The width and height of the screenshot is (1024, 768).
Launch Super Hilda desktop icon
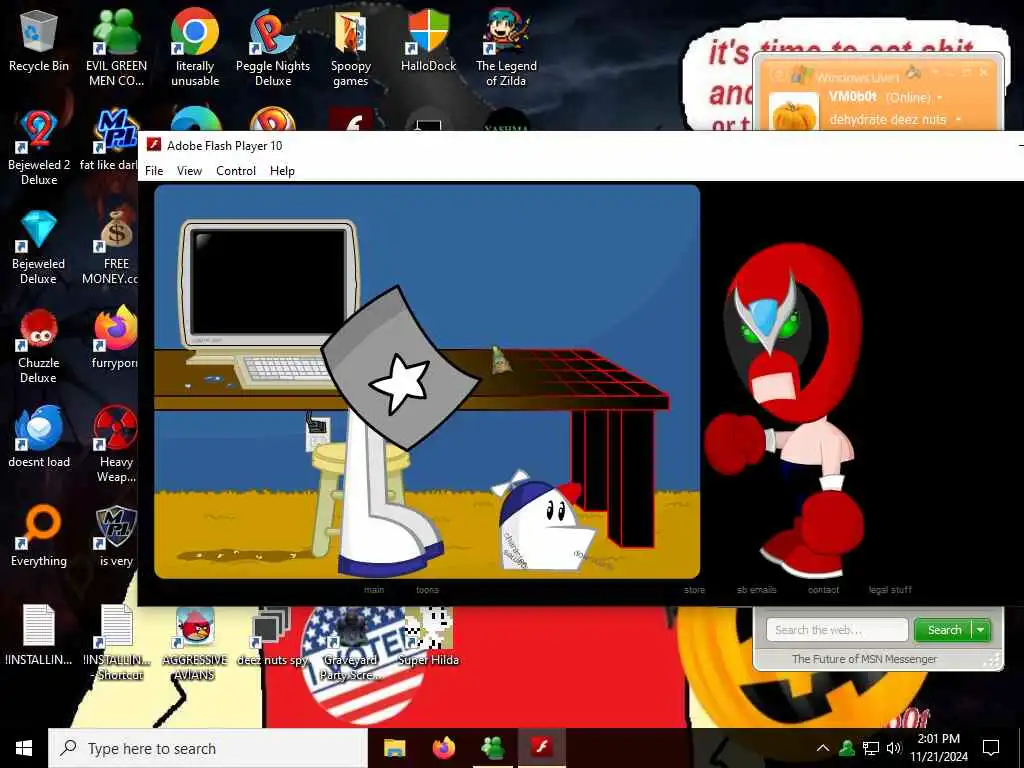point(428,635)
